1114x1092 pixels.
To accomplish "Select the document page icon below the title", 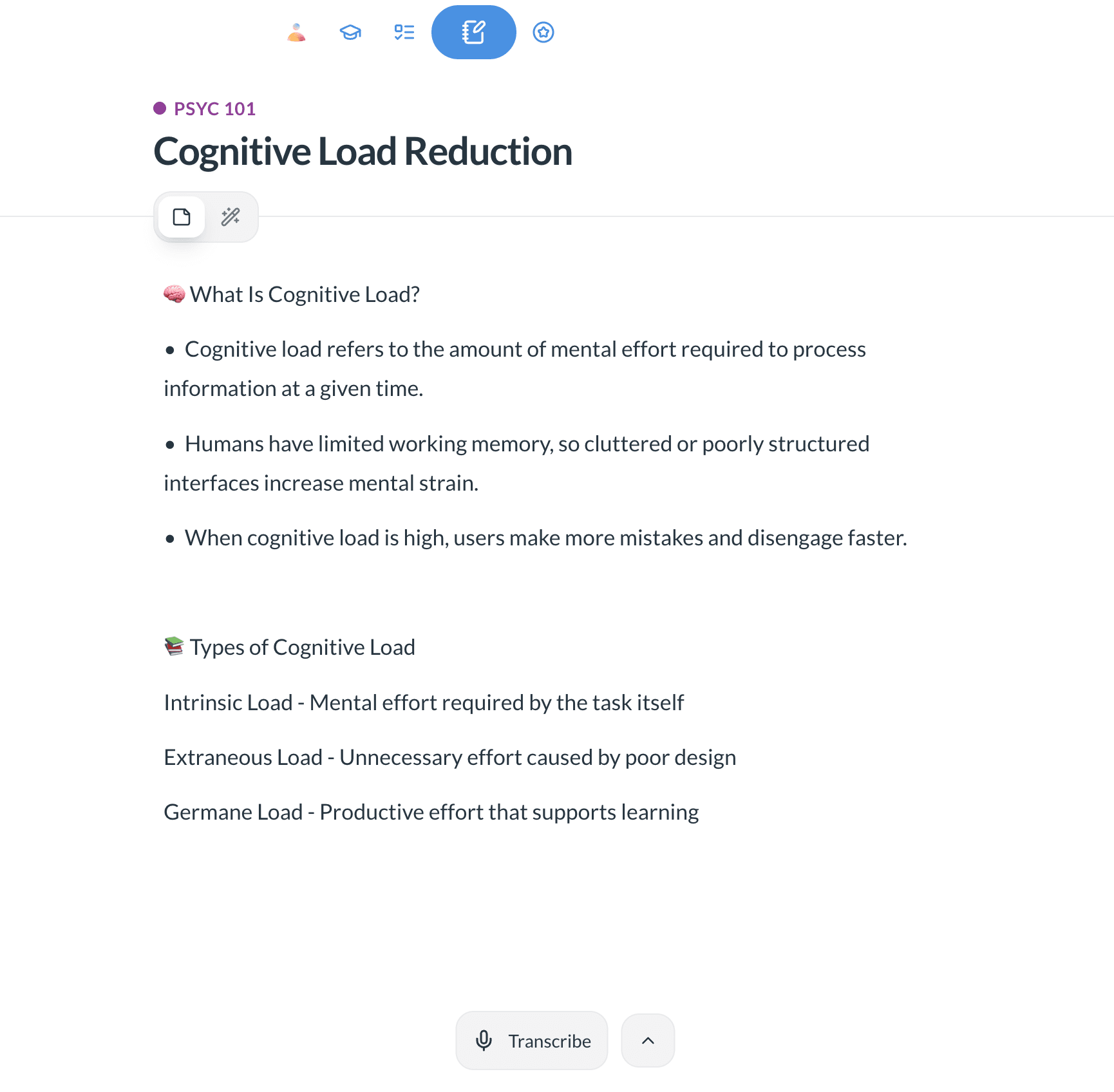I will pyautogui.click(x=181, y=217).
